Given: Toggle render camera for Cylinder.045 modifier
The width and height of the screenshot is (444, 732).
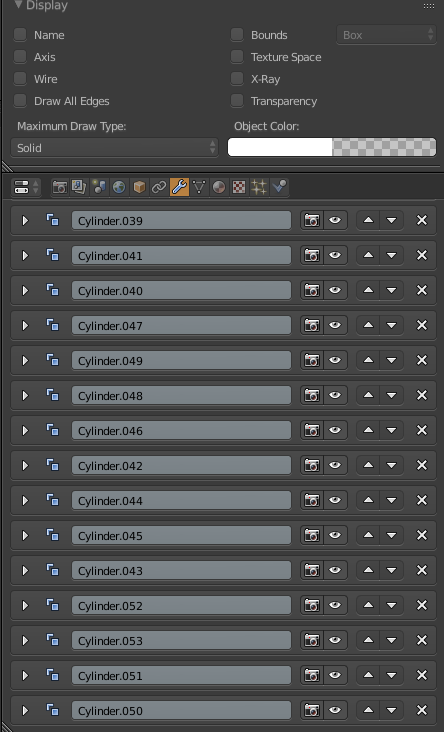Looking at the screenshot, I should coord(312,535).
